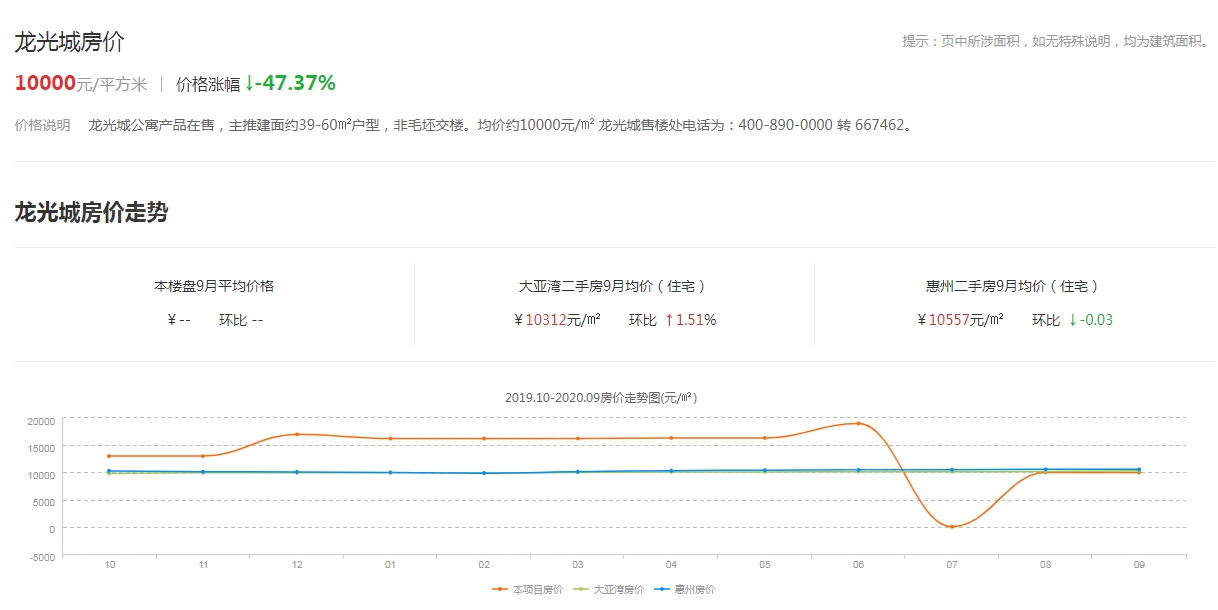Click the blue data point at month 08
This screenshot has height=610, width=1218.
pyautogui.click(x=1045, y=469)
